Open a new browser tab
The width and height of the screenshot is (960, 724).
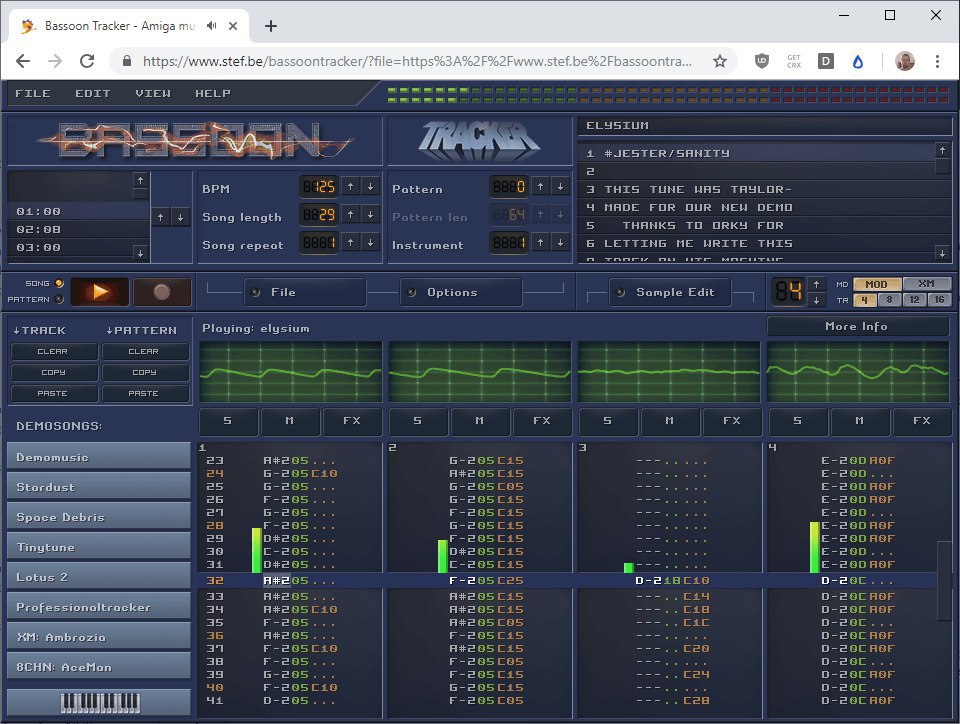tap(271, 26)
